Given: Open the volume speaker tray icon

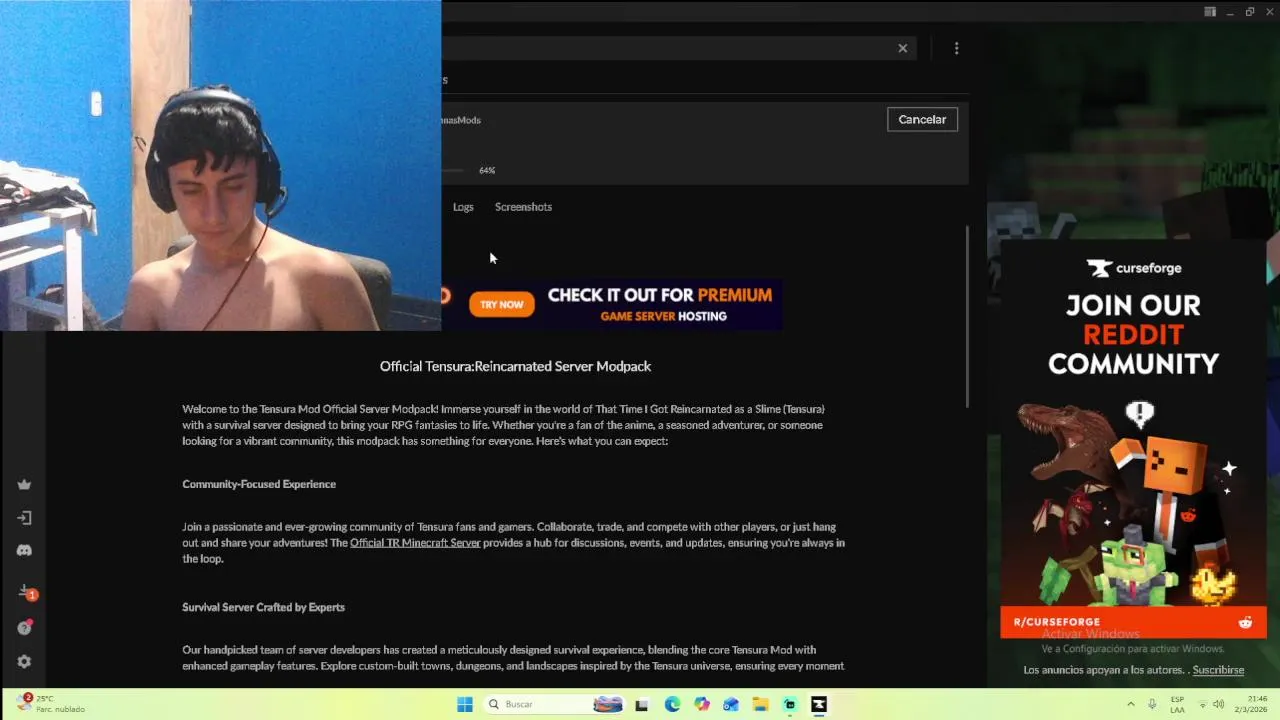Looking at the screenshot, I should 1219,704.
